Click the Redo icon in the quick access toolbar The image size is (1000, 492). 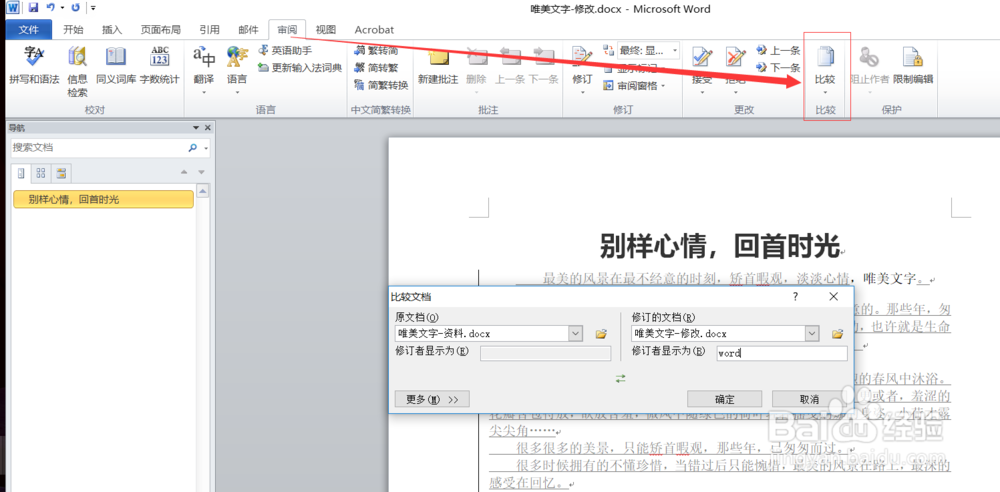(x=75, y=8)
